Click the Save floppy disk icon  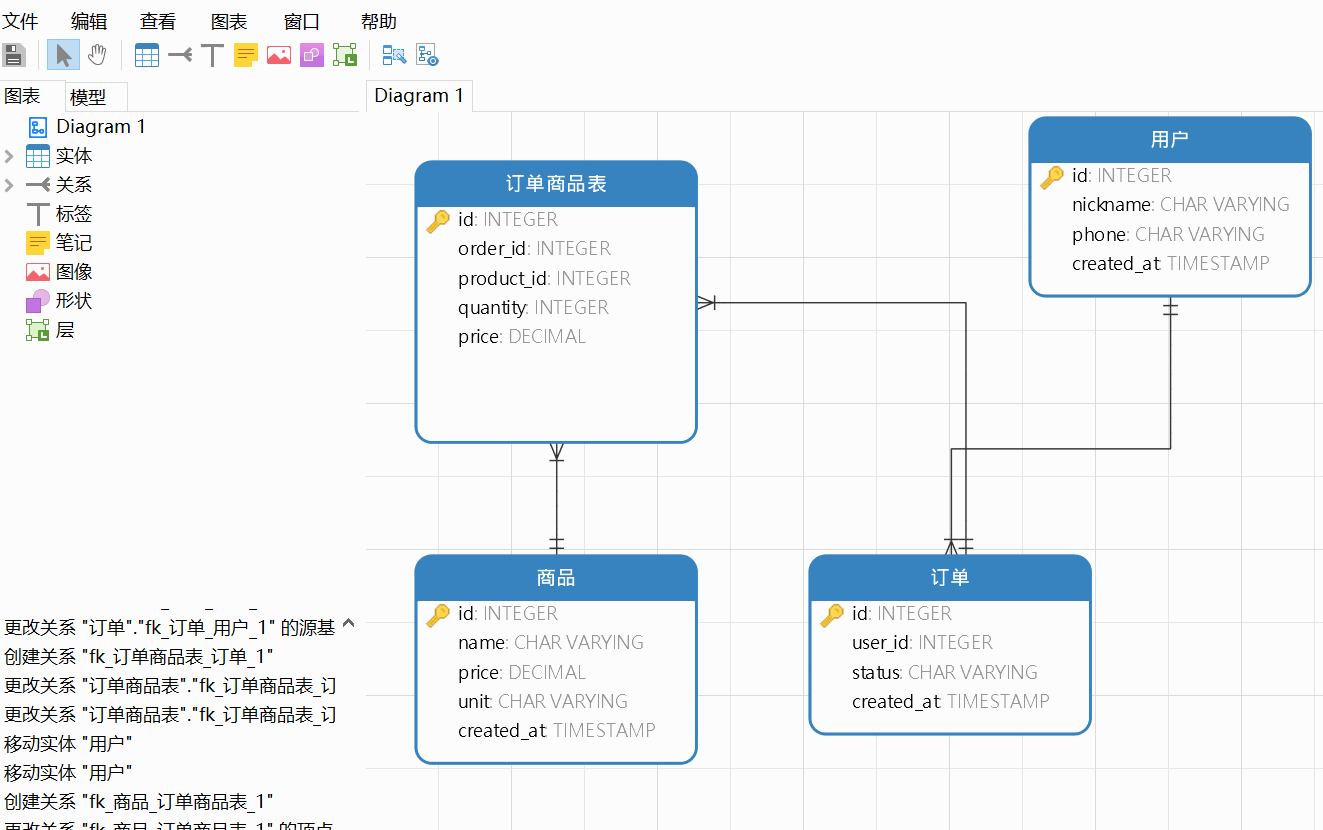pos(13,55)
